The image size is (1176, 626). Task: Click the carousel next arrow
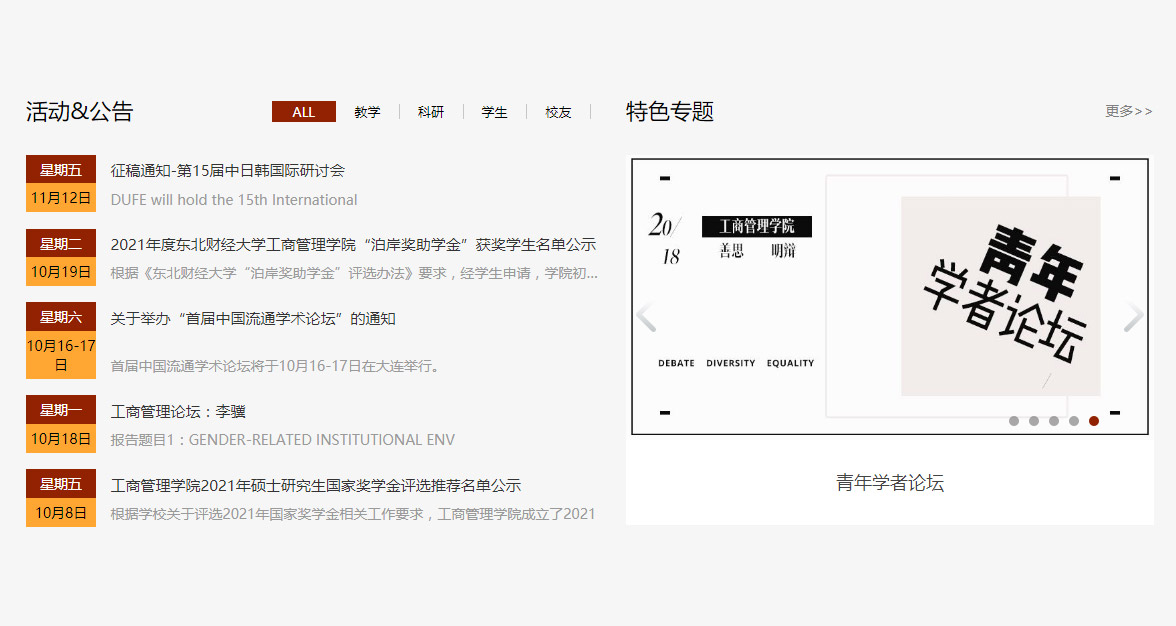(1133, 317)
